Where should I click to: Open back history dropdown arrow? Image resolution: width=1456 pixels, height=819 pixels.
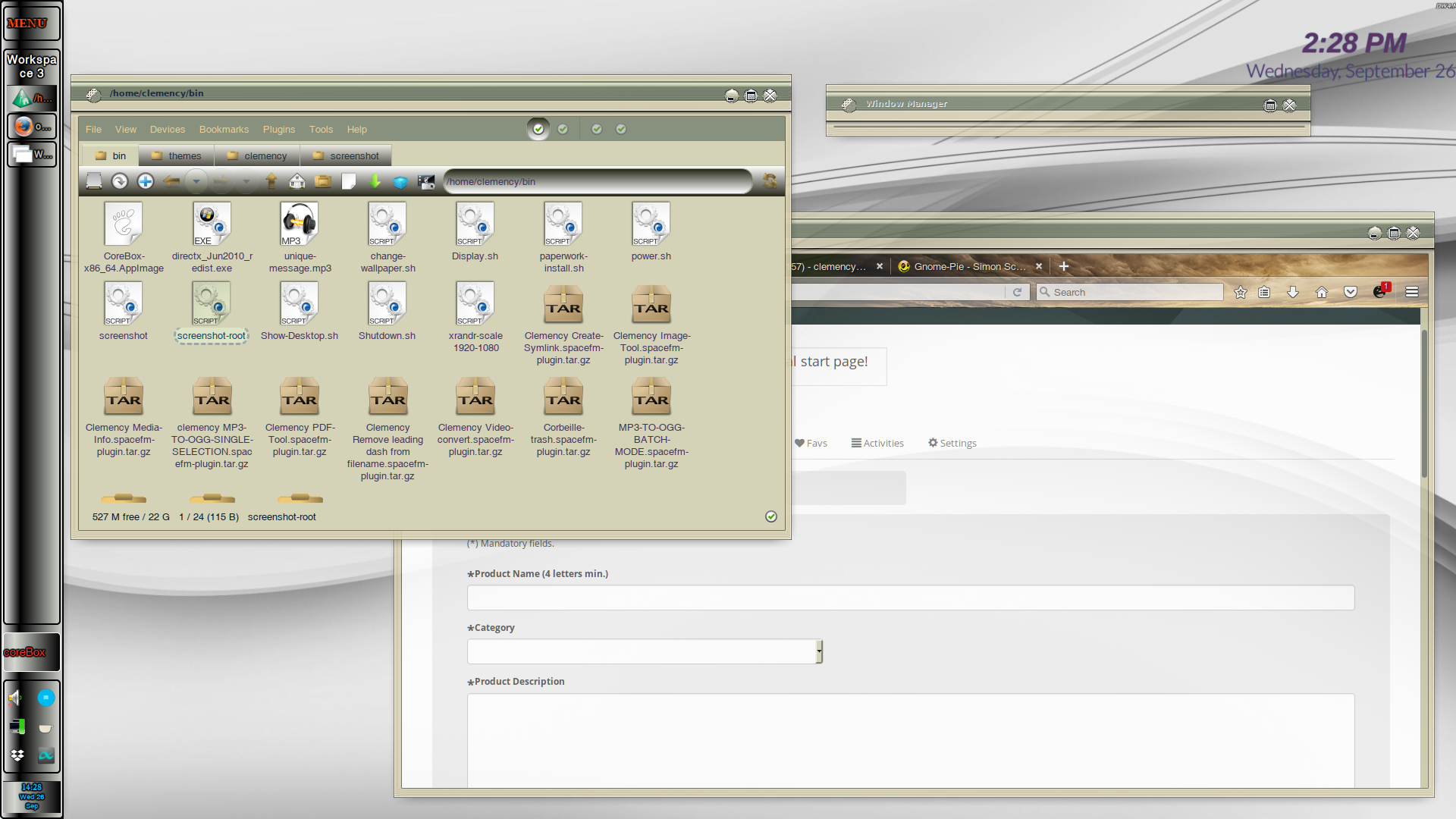pyautogui.click(x=196, y=181)
